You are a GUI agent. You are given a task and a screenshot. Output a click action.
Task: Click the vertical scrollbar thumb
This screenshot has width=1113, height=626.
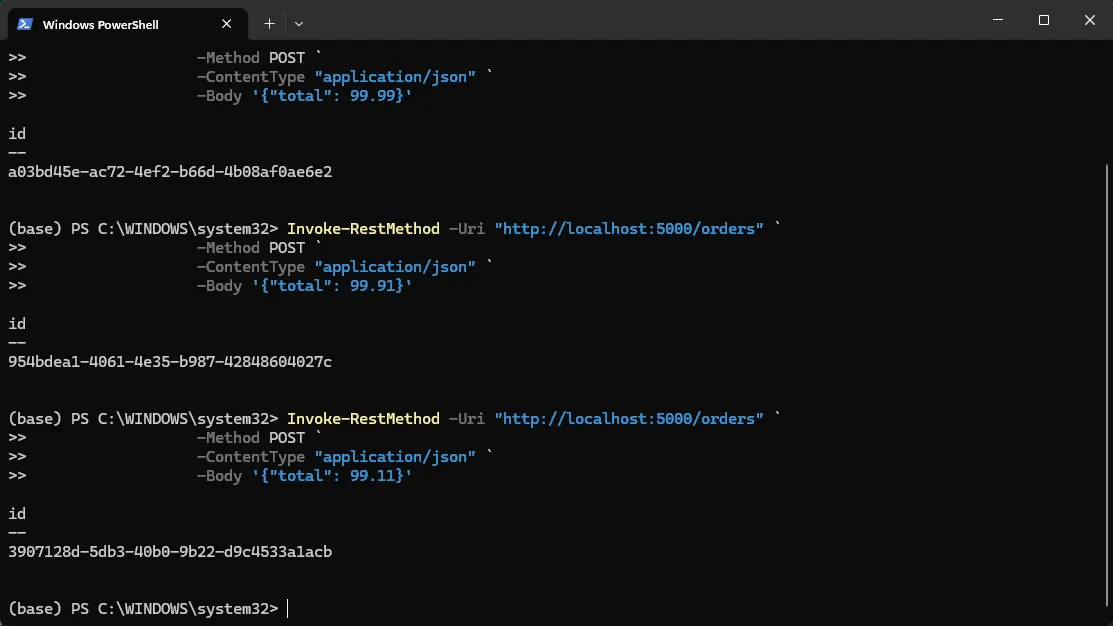(1106, 380)
